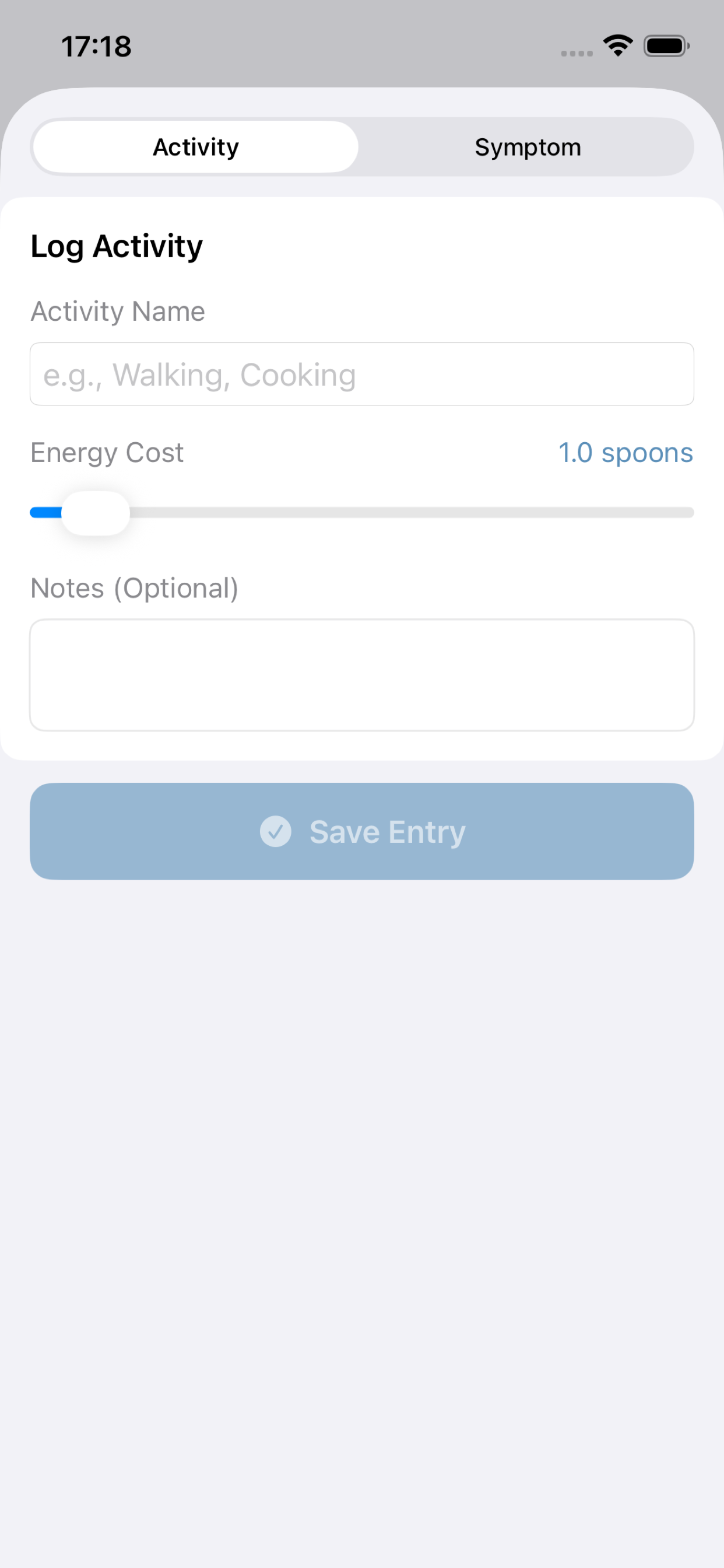Viewport: 724px width, 1568px height.
Task: Click the Notes (Optional) label
Action: point(135,589)
